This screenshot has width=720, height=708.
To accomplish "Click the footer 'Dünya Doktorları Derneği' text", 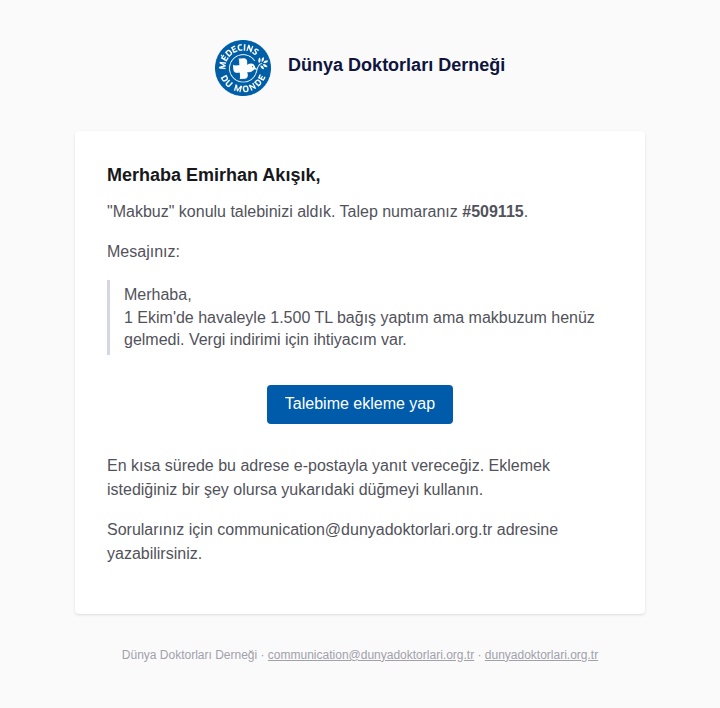I will (x=189, y=655).
